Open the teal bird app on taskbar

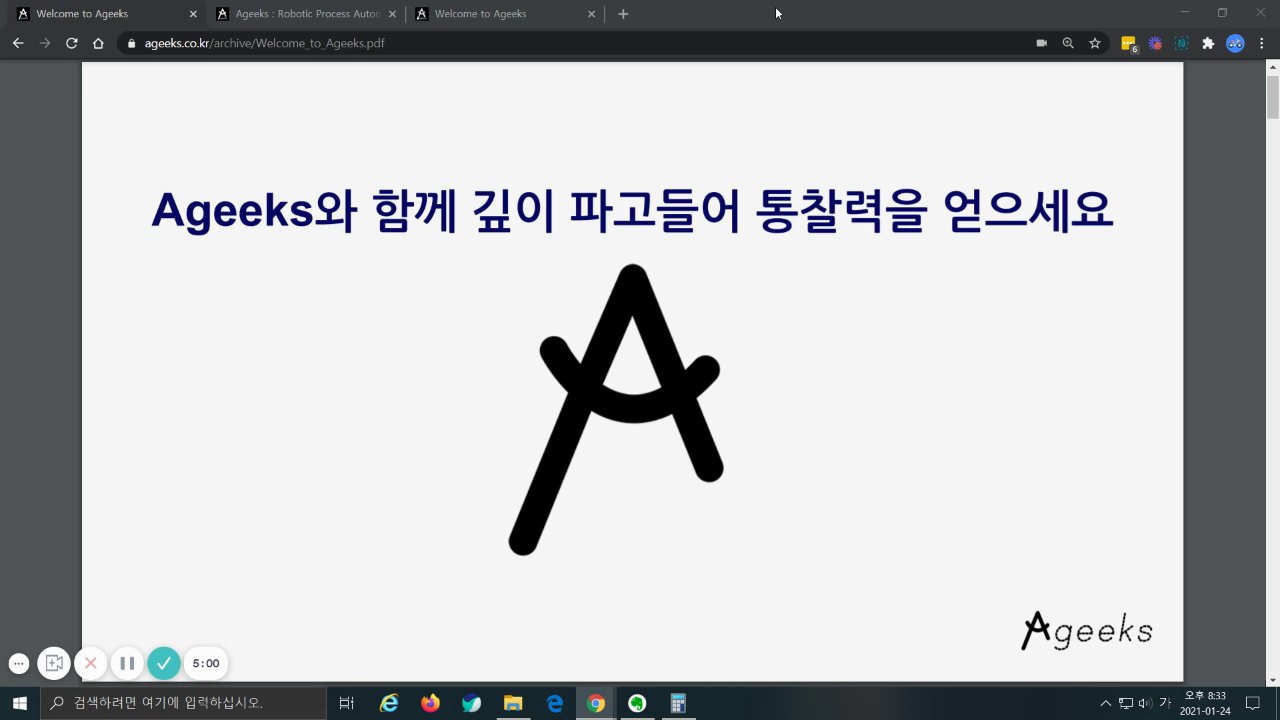[472, 703]
